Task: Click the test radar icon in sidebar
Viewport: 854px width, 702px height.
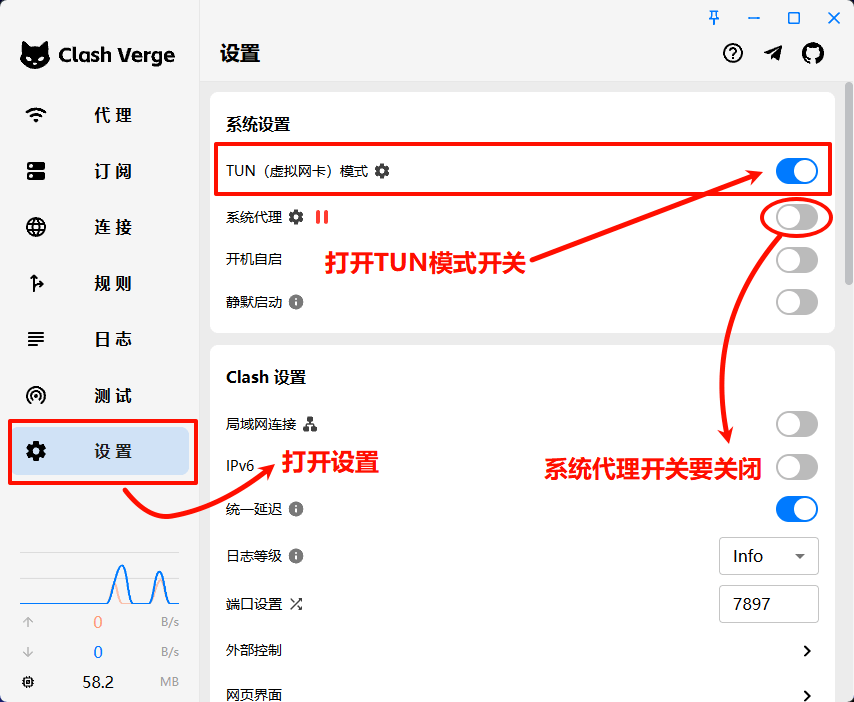Action: (36, 395)
